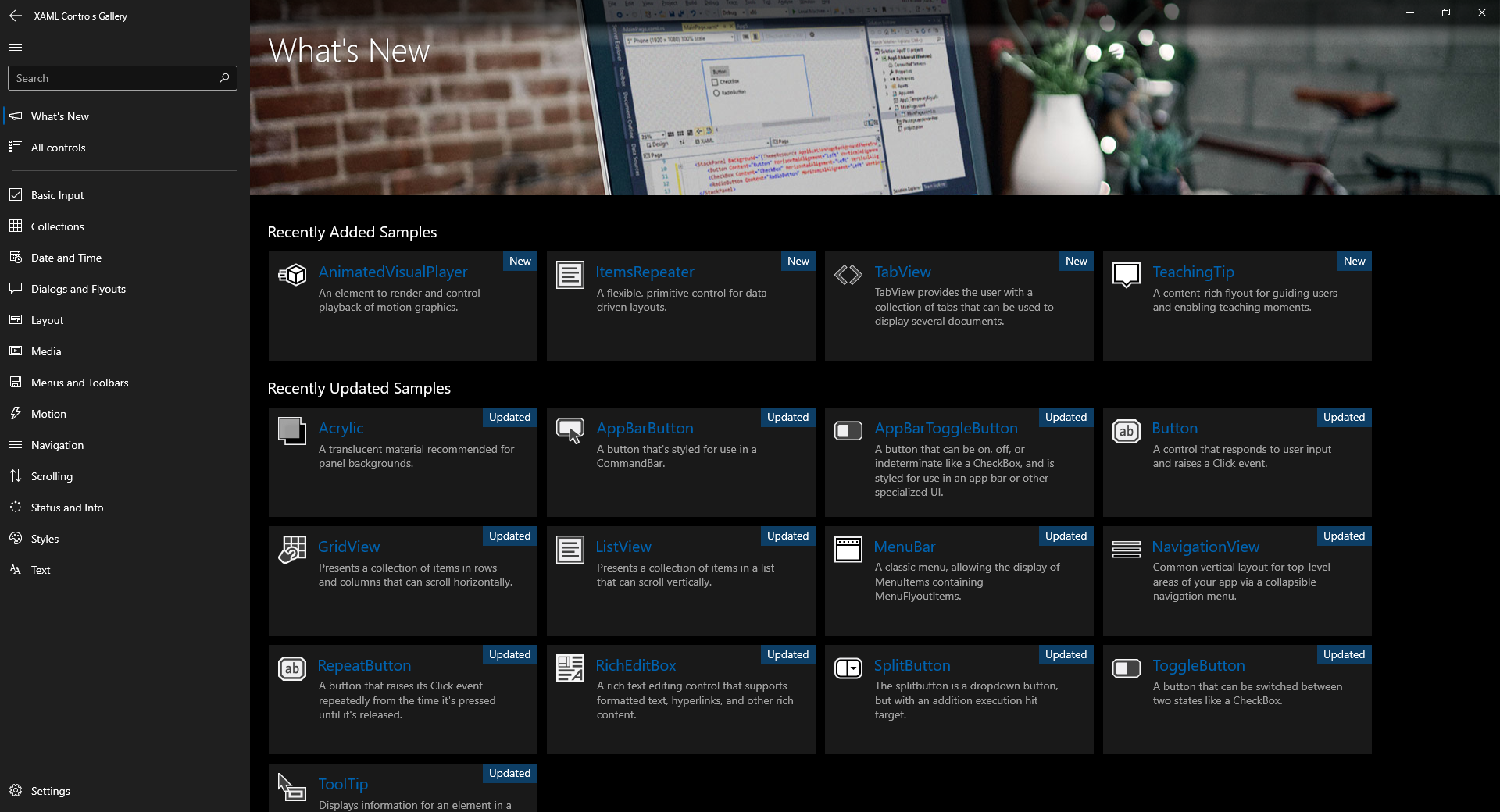Open the RichEditBox sample title
1500x812 pixels.
pyautogui.click(x=636, y=665)
